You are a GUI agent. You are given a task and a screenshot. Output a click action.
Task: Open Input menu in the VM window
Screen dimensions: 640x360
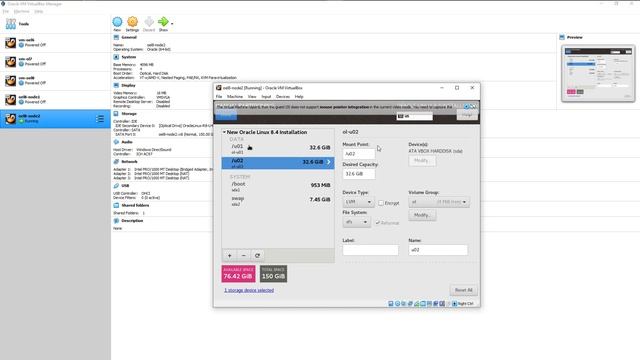click(266, 97)
